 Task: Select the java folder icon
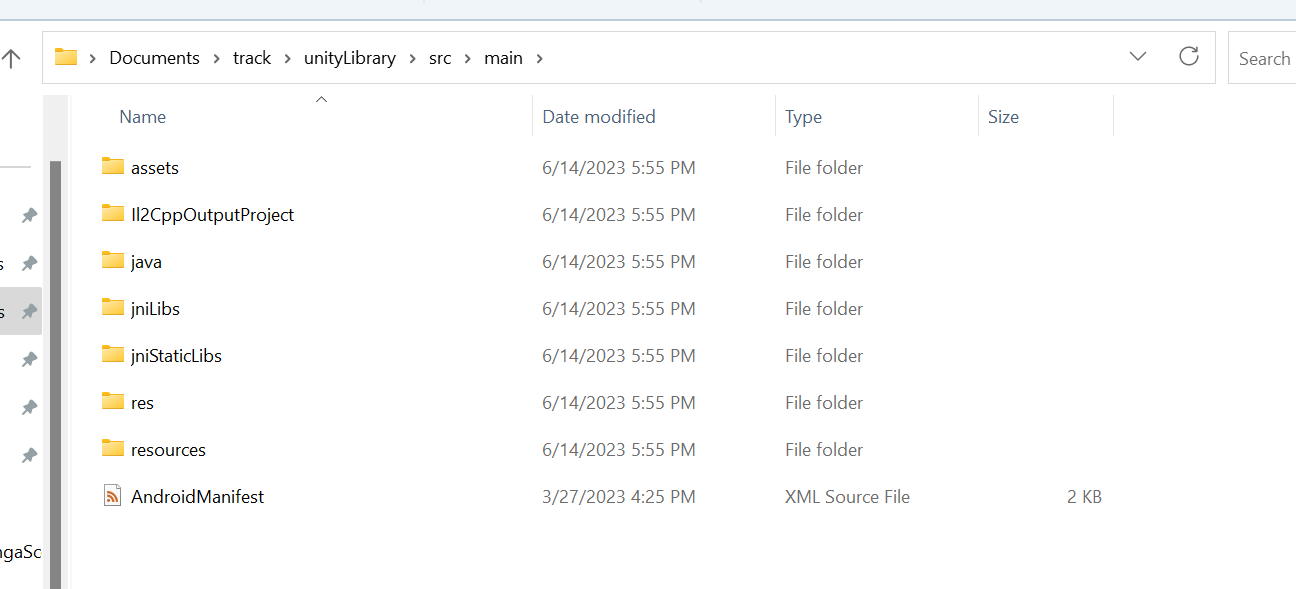pyautogui.click(x=113, y=261)
